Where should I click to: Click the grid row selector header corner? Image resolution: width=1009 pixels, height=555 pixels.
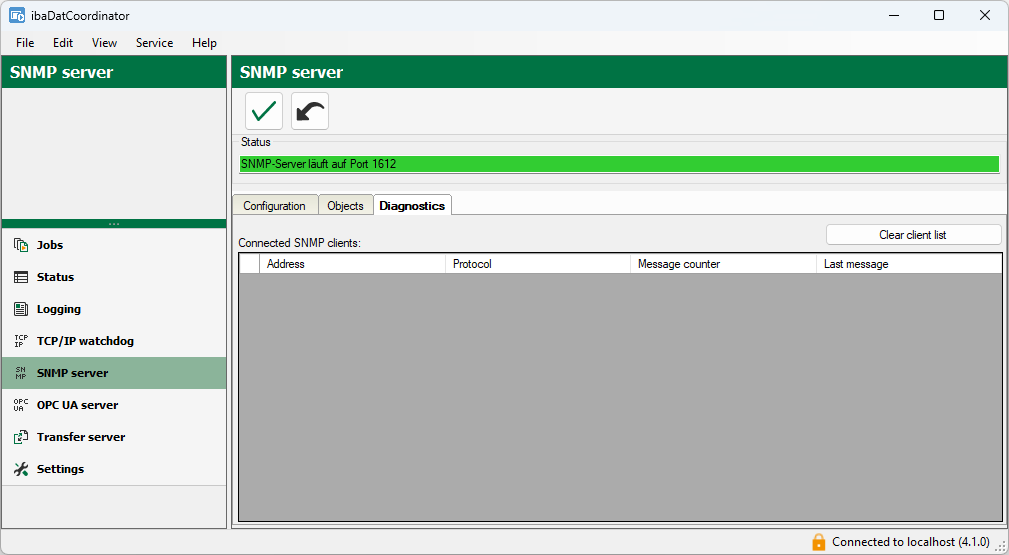[250, 264]
